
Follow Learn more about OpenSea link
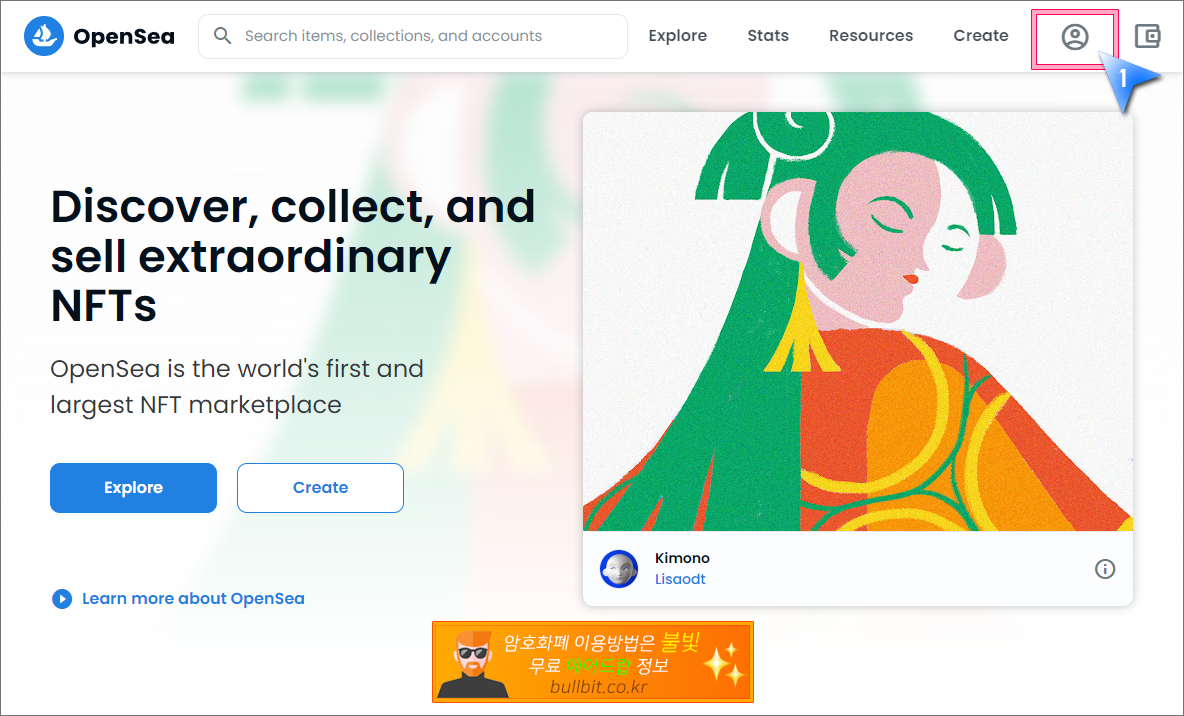point(193,599)
